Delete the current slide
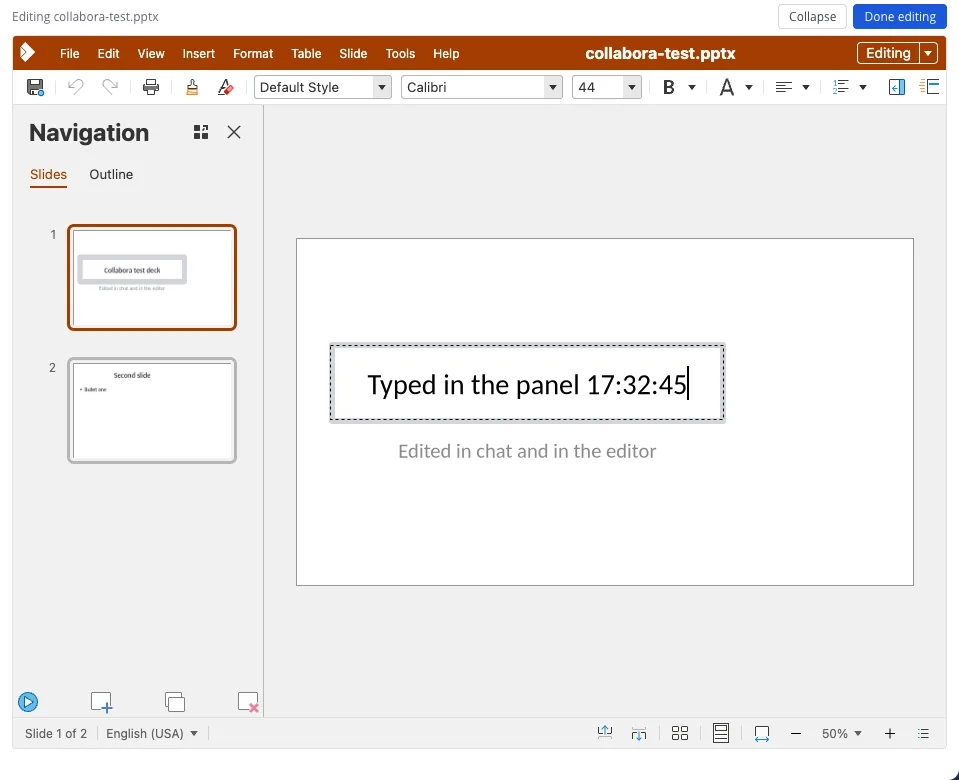The height and width of the screenshot is (780, 959). coord(248,702)
